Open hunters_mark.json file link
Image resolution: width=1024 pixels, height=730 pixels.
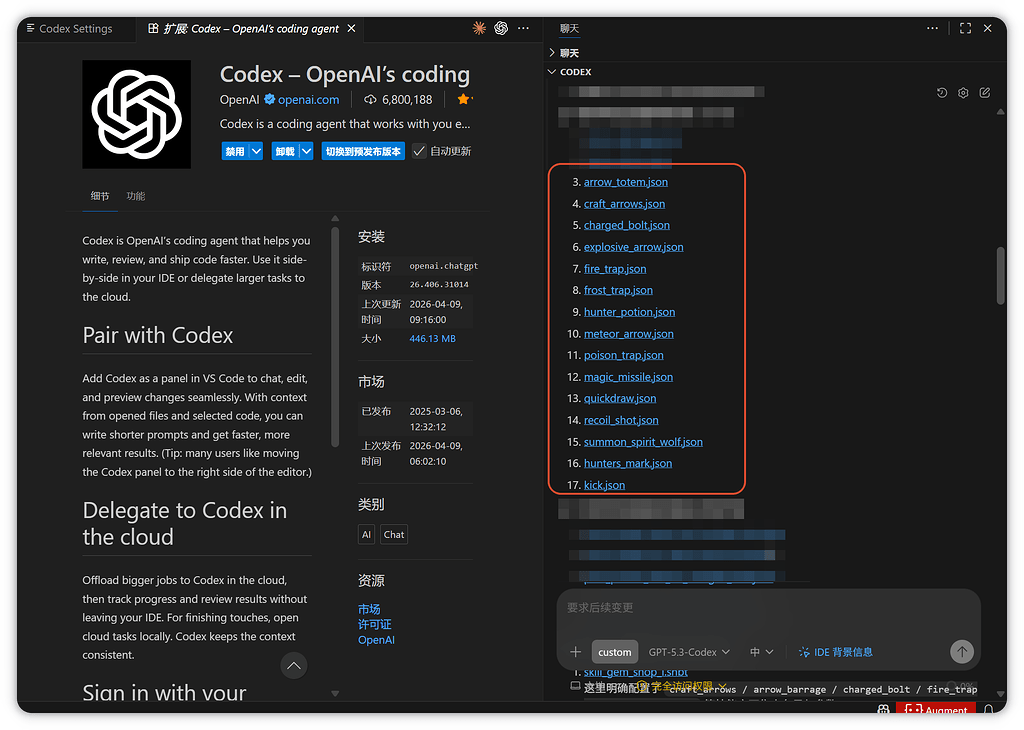pyautogui.click(x=628, y=463)
